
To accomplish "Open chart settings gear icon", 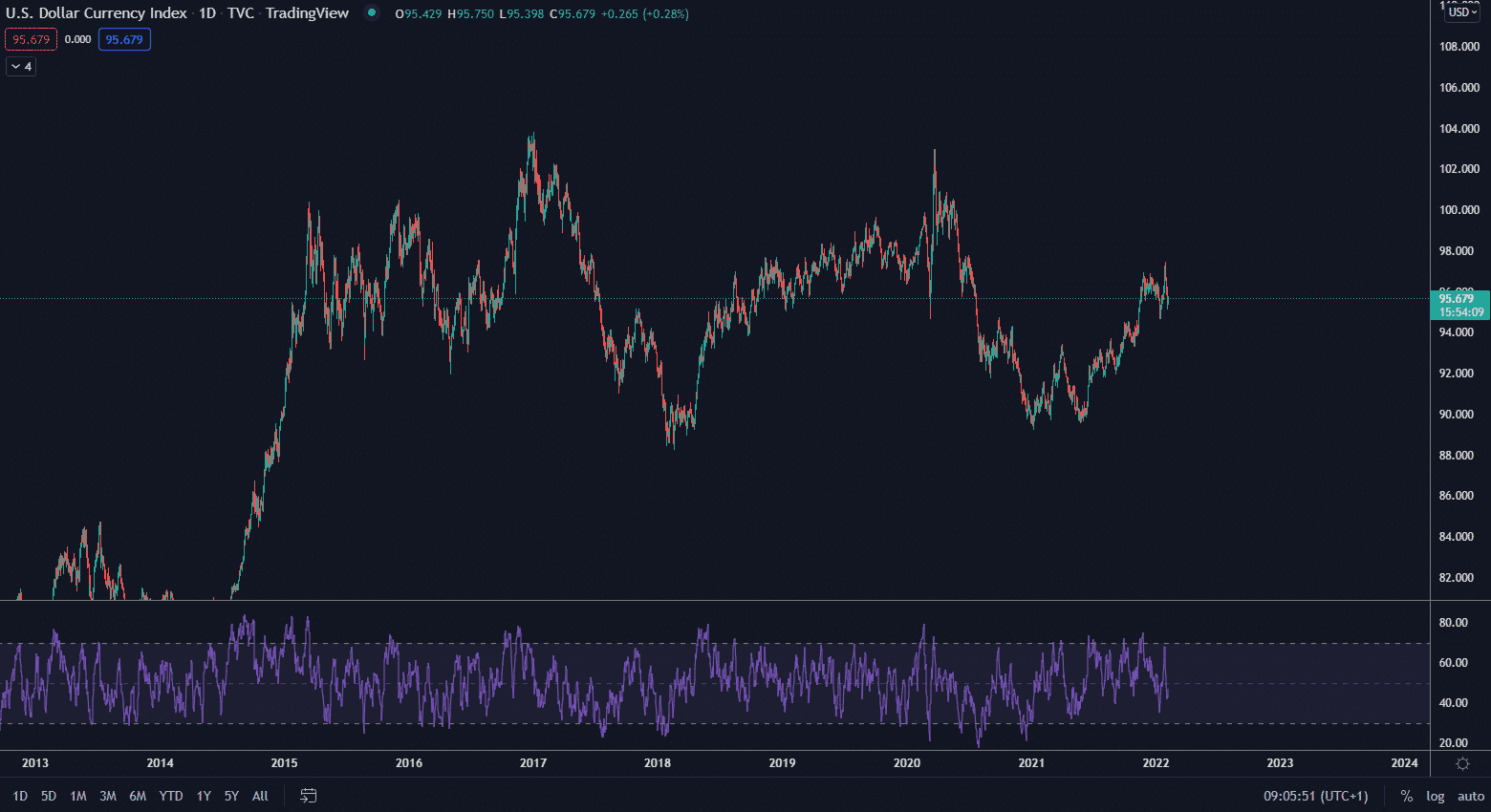I will point(1462,763).
